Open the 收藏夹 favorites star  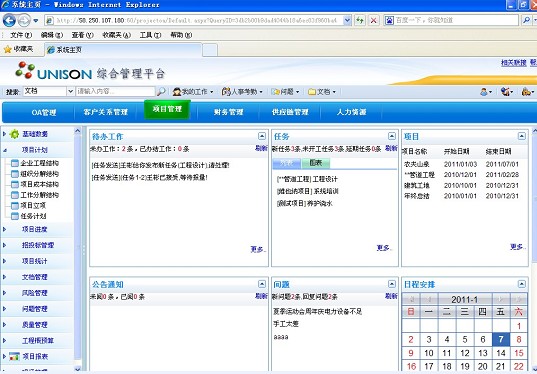pyautogui.click(x=8, y=49)
